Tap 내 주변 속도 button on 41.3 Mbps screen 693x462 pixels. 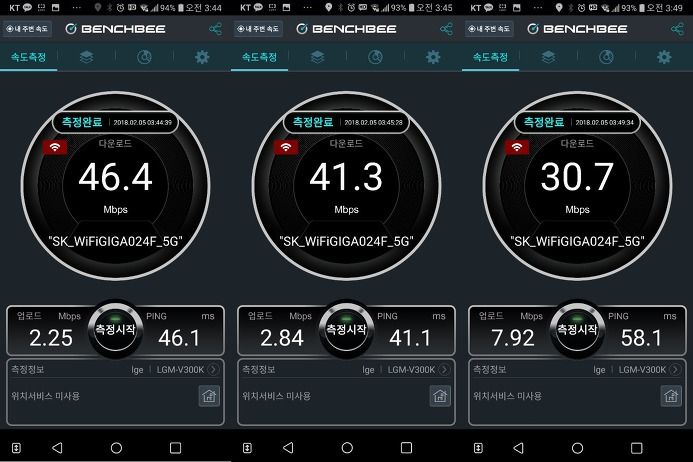coord(258,29)
